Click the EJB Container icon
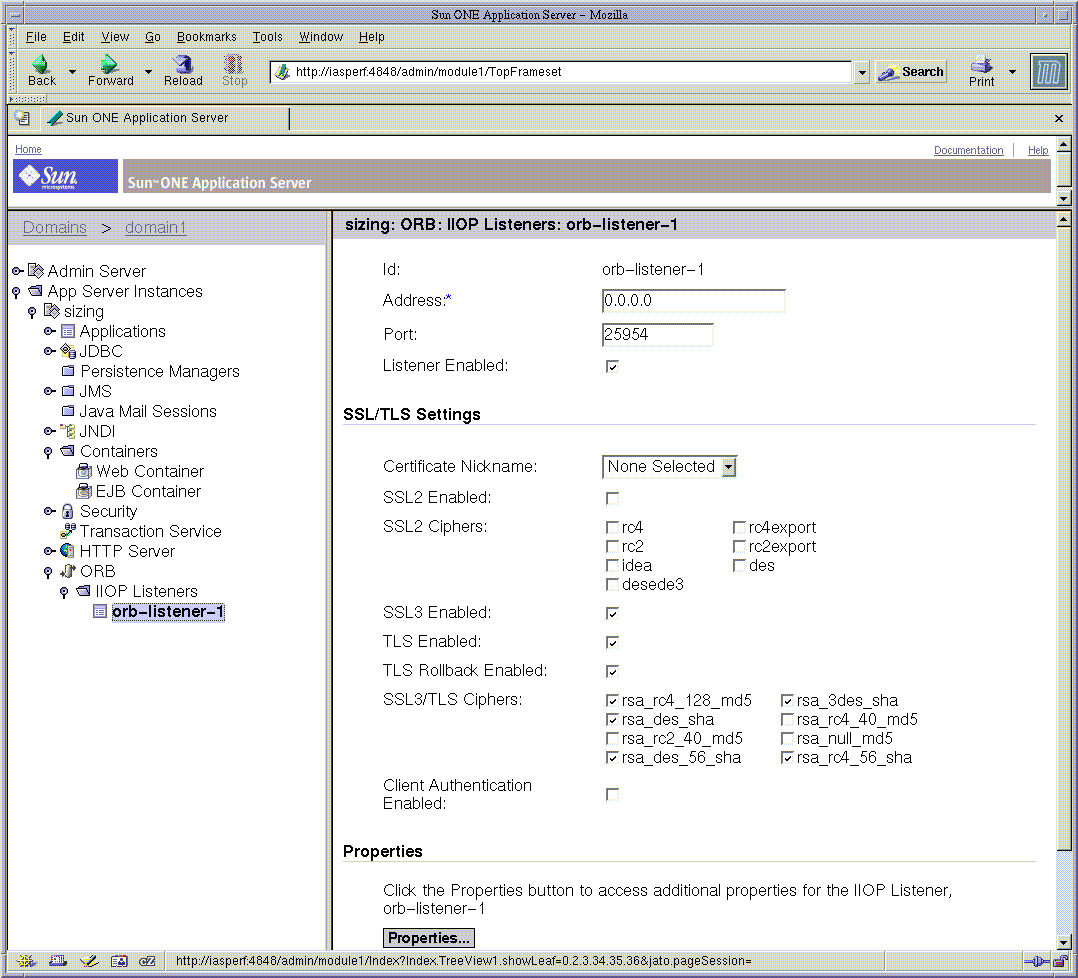1078x978 pixels. click(84, 491)
